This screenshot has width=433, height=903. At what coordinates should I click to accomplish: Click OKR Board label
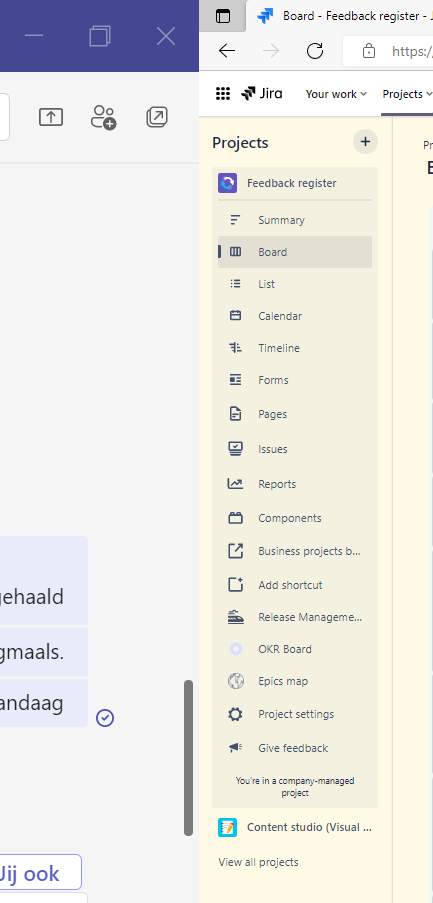pyautogui.click(x=285, y=649)
